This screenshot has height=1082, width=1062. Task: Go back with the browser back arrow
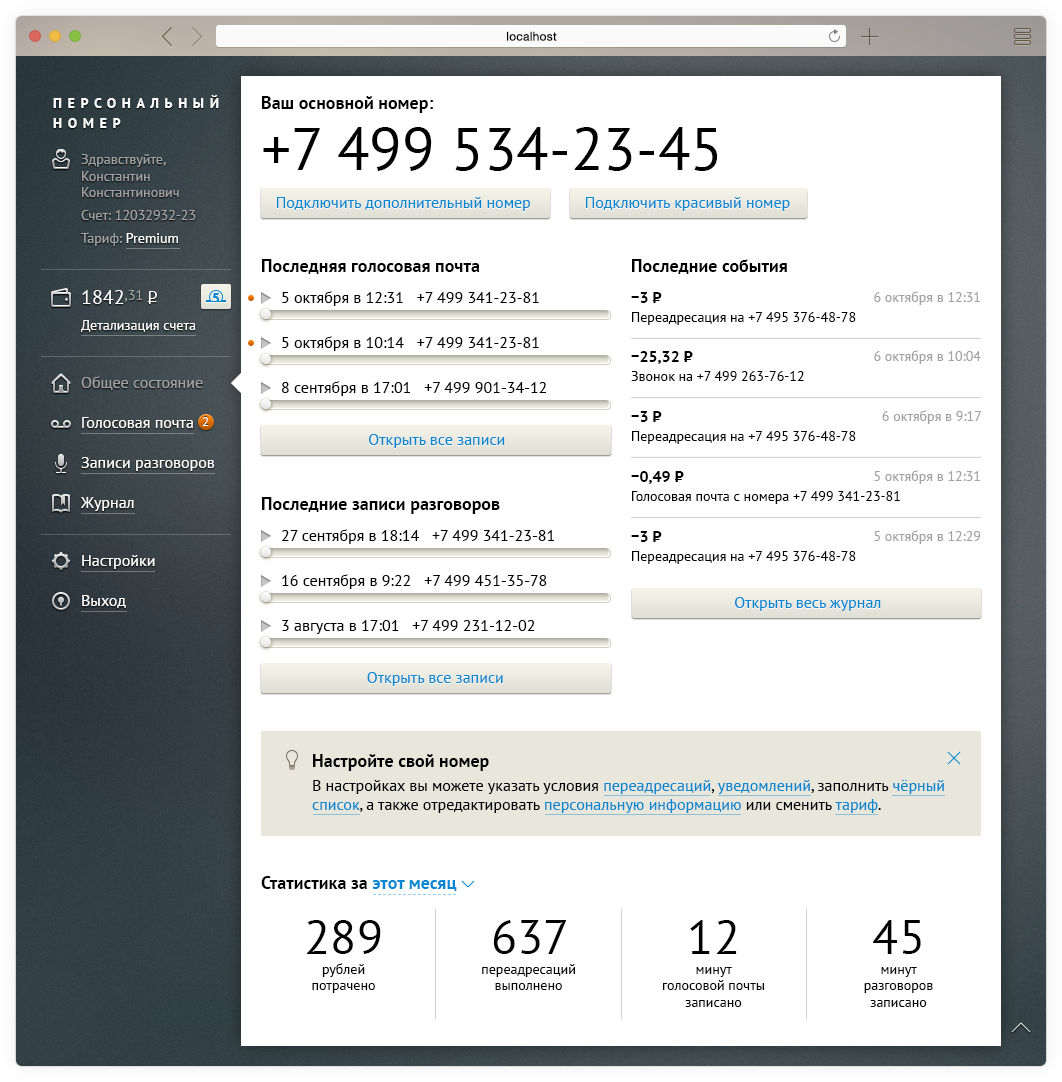[x=167, y=37]
